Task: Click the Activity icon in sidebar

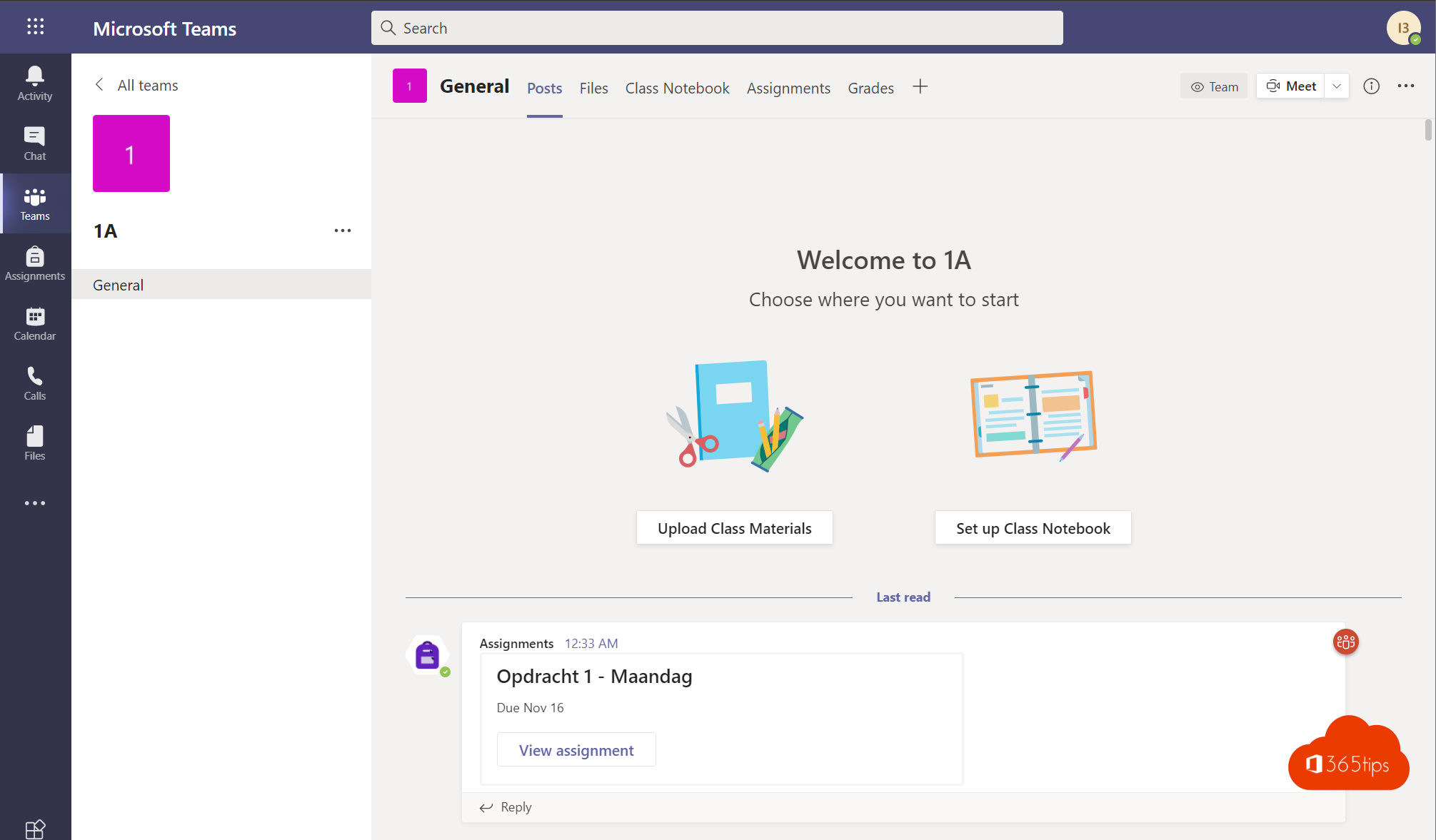Action: 35,84
